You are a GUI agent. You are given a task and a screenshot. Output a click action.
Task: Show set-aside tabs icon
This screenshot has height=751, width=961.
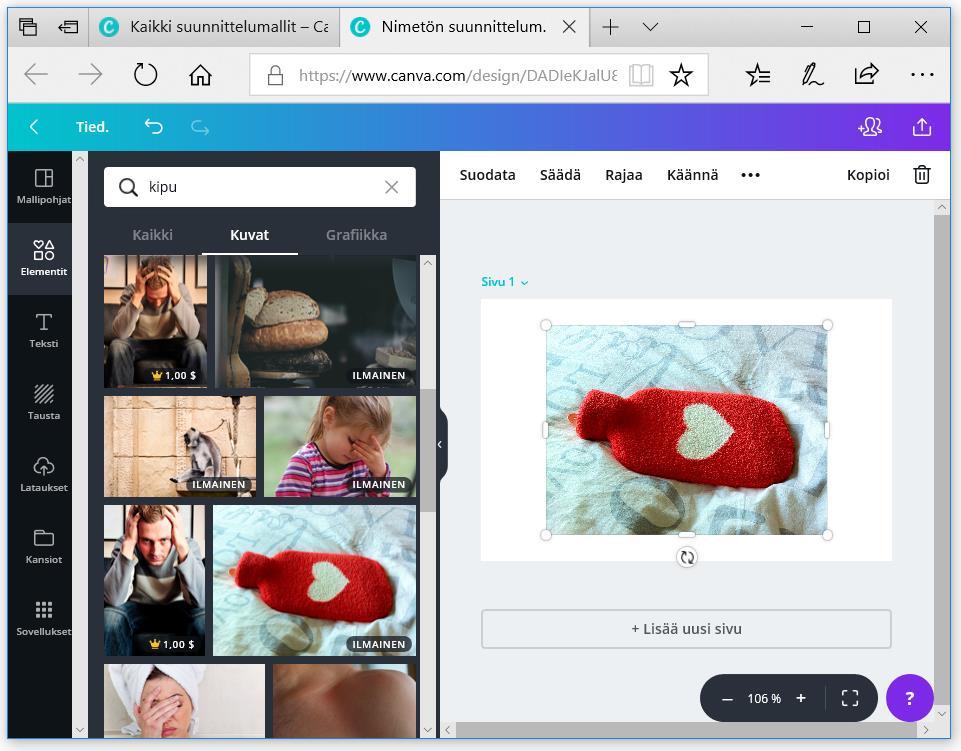tap(28, 27)
